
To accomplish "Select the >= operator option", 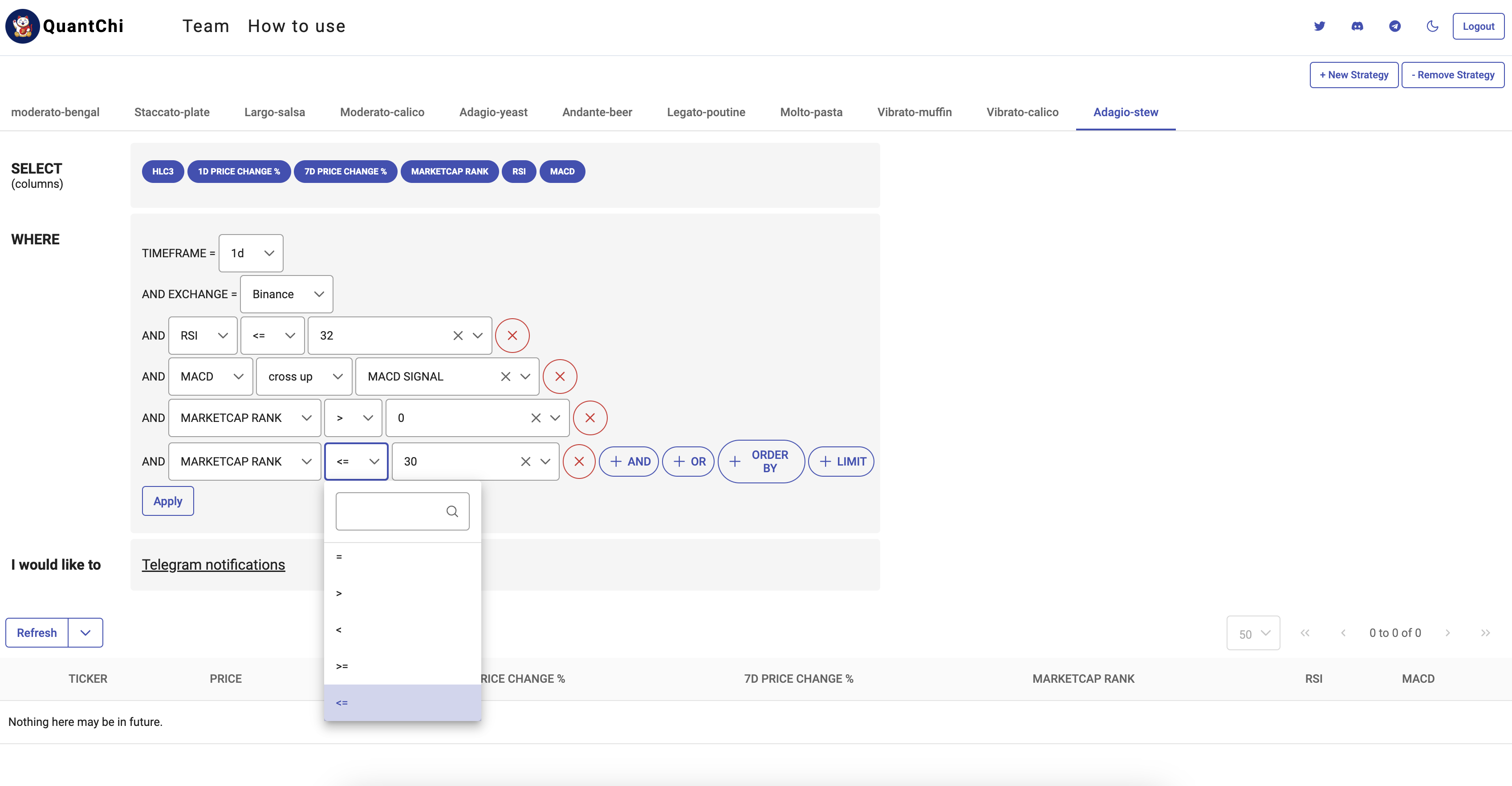I will 402,666.
